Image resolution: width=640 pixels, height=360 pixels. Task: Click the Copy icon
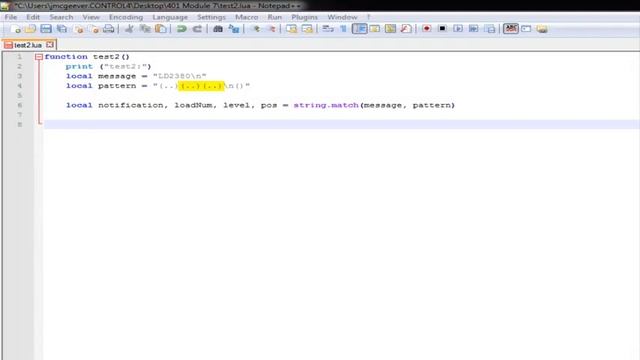point(145,29)
